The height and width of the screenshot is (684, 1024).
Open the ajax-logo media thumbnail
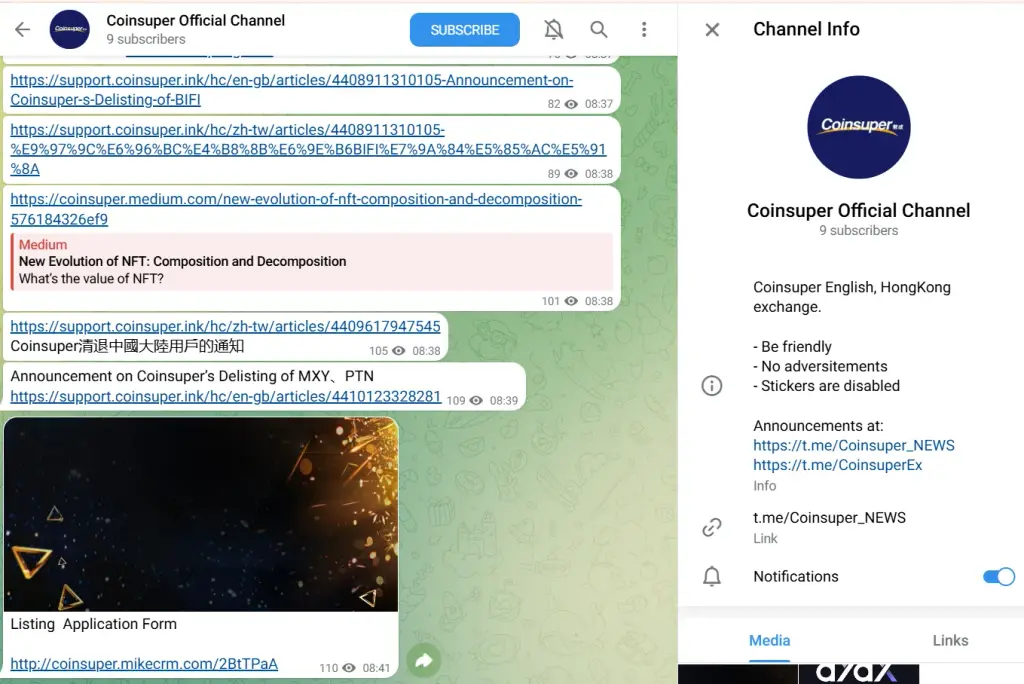point(859,674)
